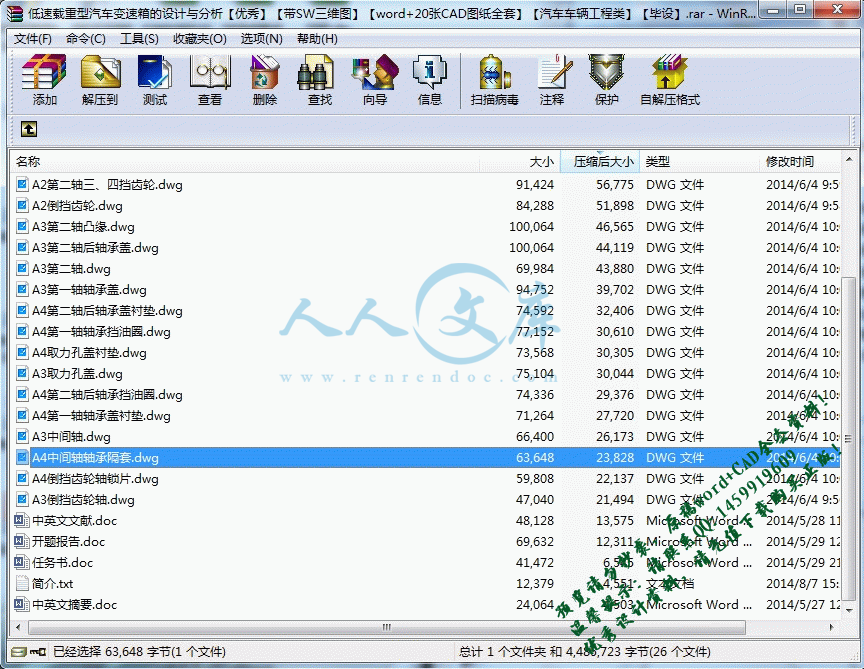The height and width of the screenshot is (669, 864).
Task: Sort by Modified (修改时间) column header
Action: pyautogui.click(x=800, y=161)
